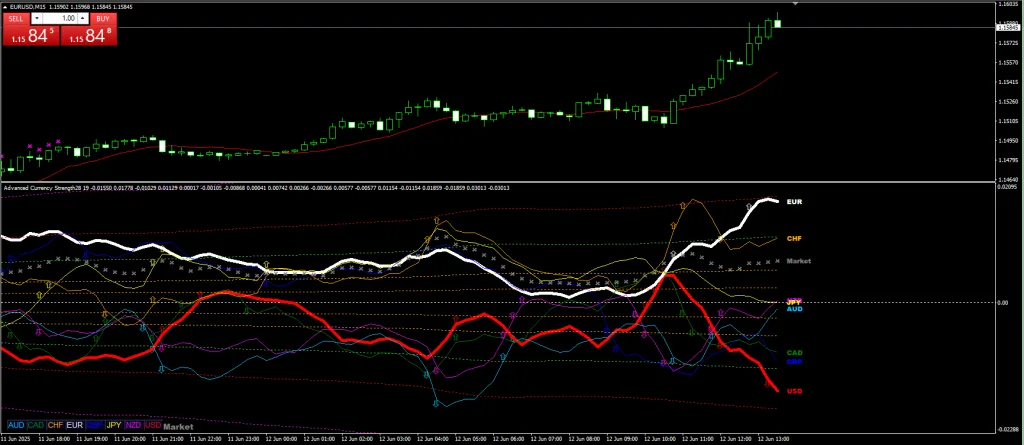Toggle the Market line button
The height and width of the screenshot is (445, 1024).
(179, 425)
